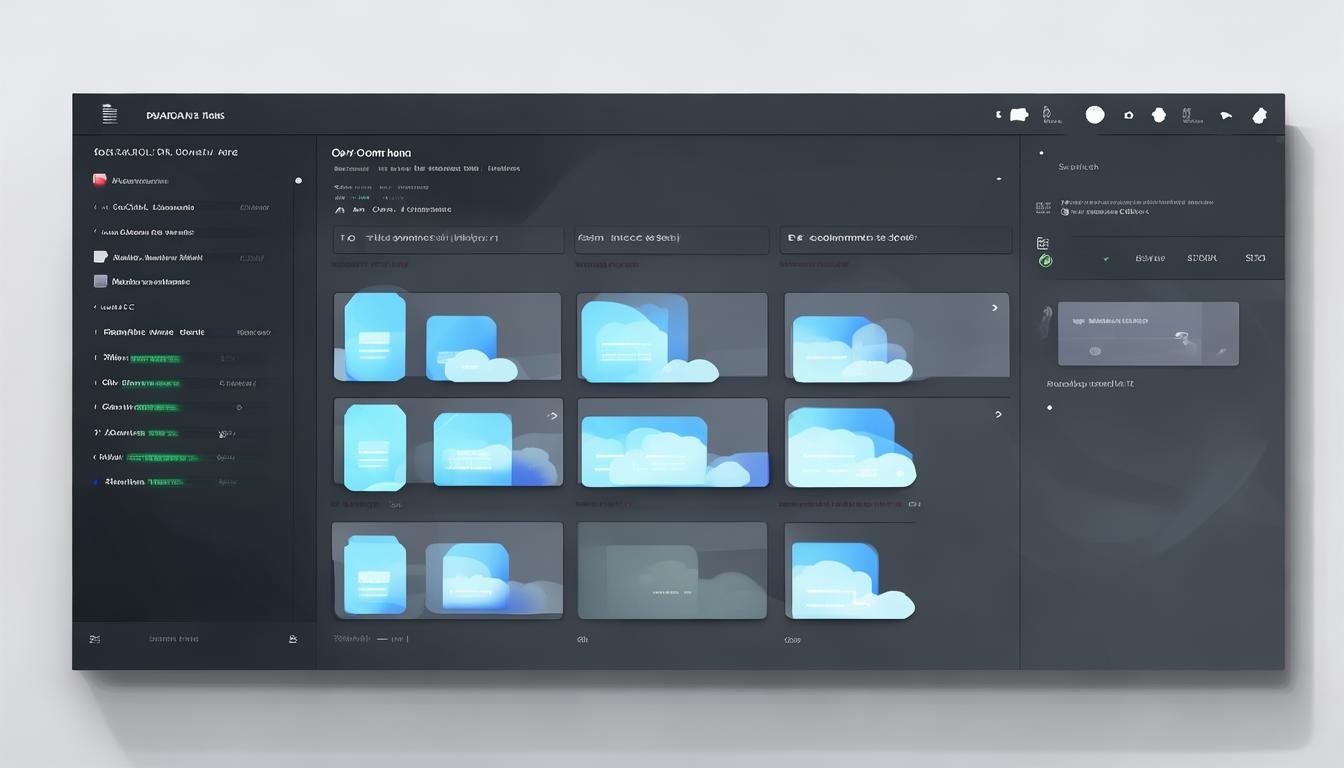Click the white dot beside the sidebar's first item

[x=298, y=181]
